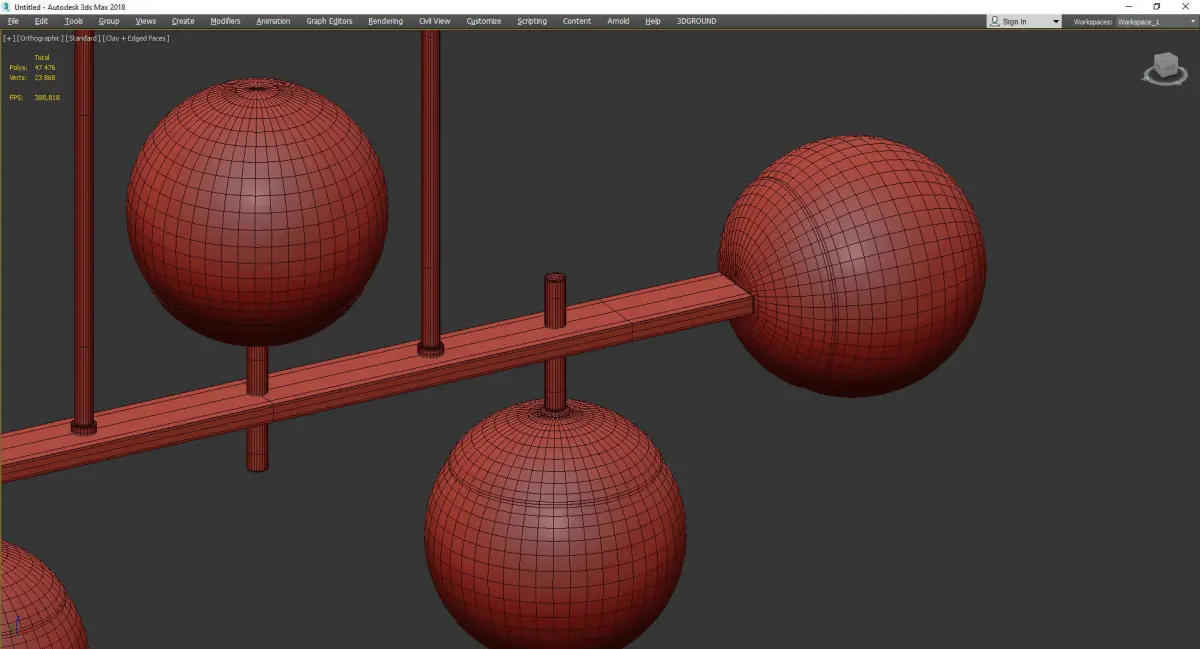Viewport: 1200px width, 649px height.
Task: Open the Content menu
Action: [x=577, y=21]
